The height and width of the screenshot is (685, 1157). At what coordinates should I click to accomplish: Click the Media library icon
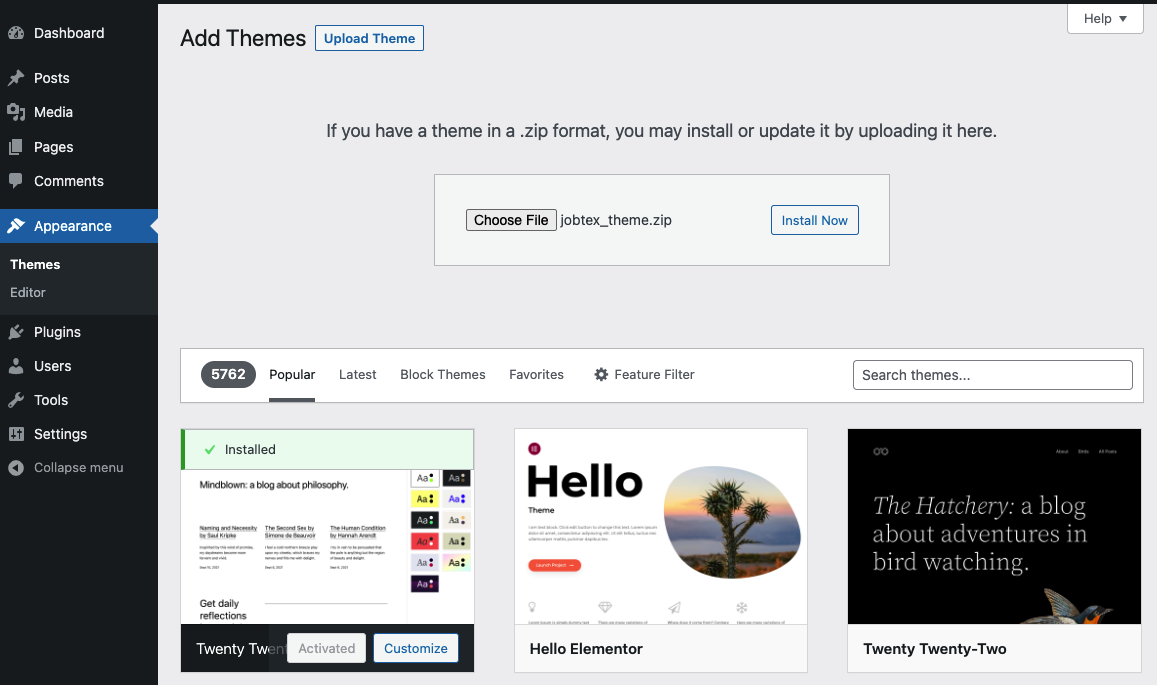point(15,112)
